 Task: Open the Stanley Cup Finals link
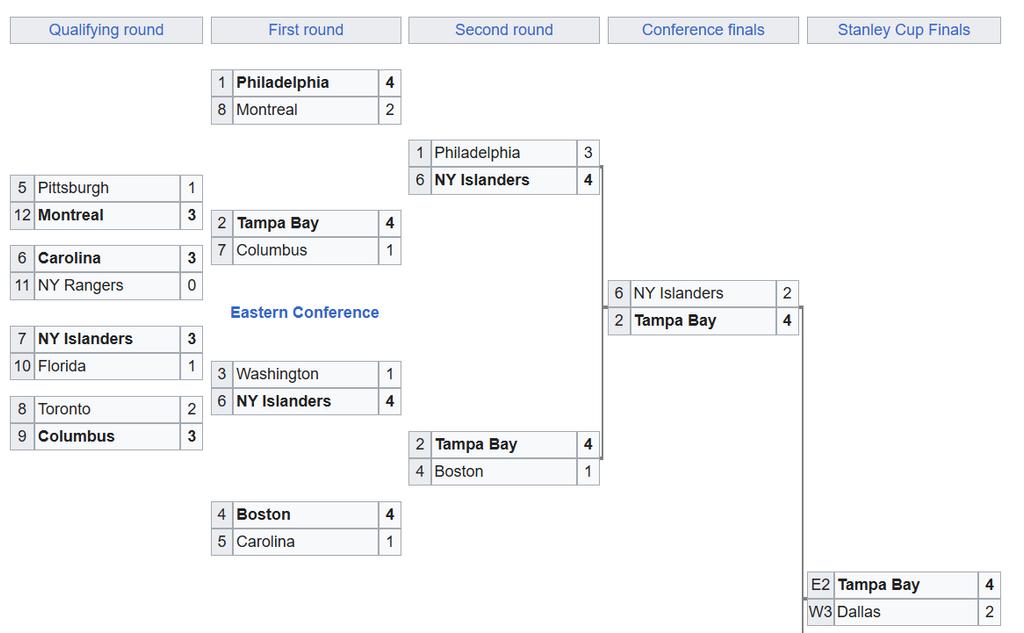904,30
